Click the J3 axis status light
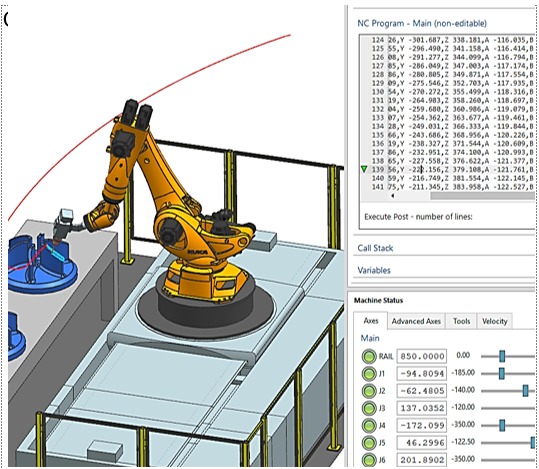This screenshot has width=539, height=469. (x=369, y=408)
